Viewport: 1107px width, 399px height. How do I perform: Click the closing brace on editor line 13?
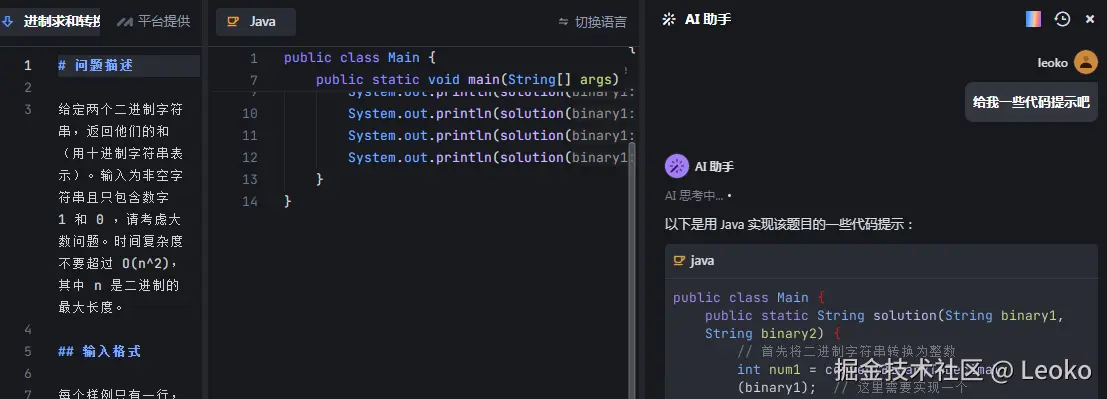coord(320,179)
